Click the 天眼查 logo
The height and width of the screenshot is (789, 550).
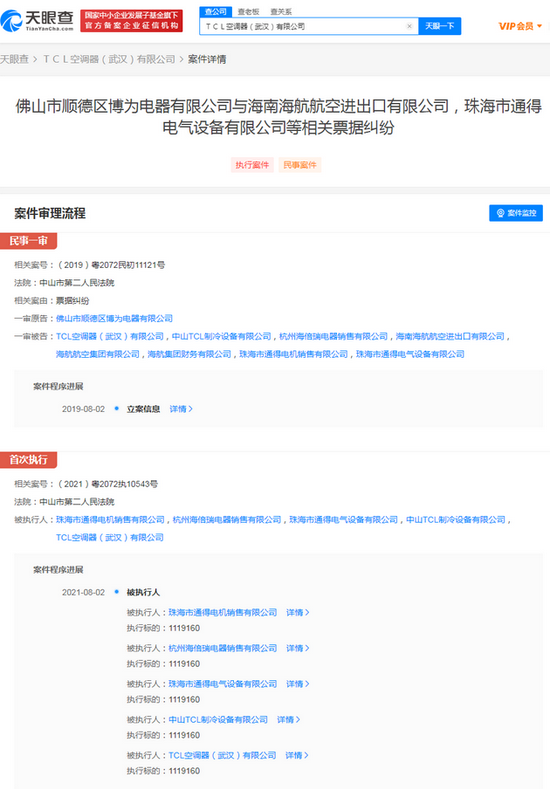(37, 21)
